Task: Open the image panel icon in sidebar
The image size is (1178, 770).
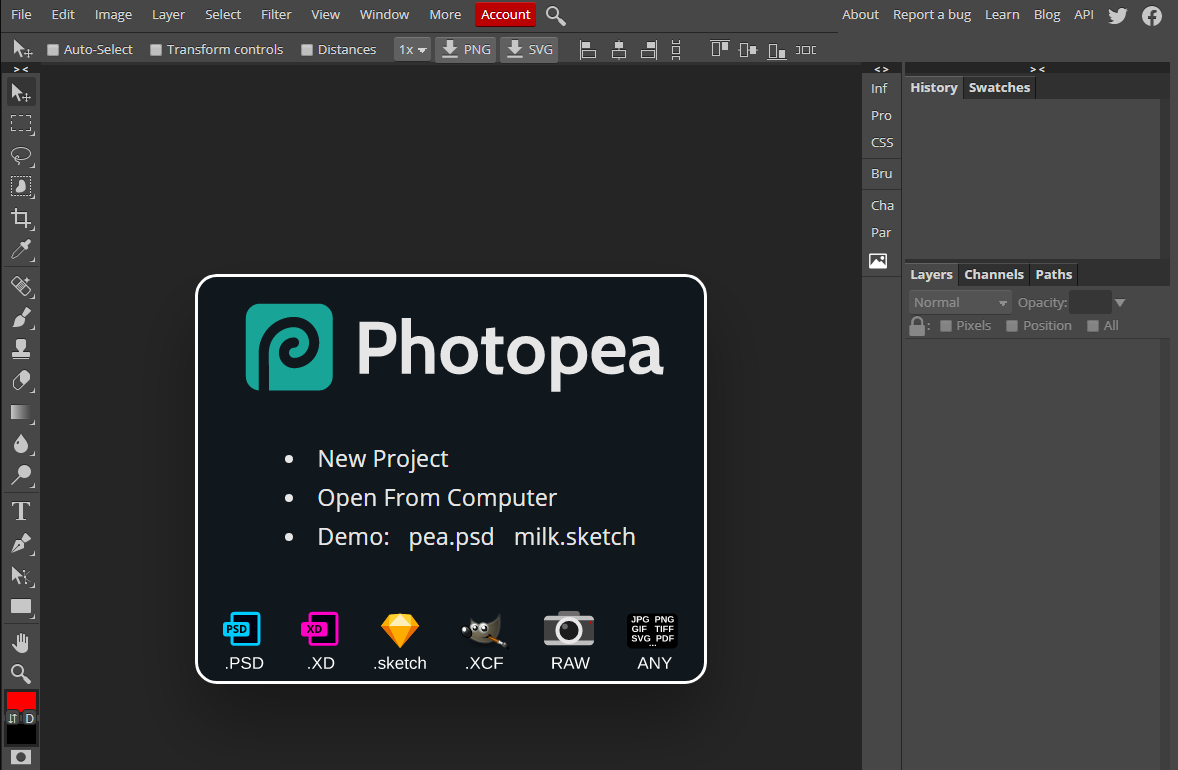Action: [878, 261]
